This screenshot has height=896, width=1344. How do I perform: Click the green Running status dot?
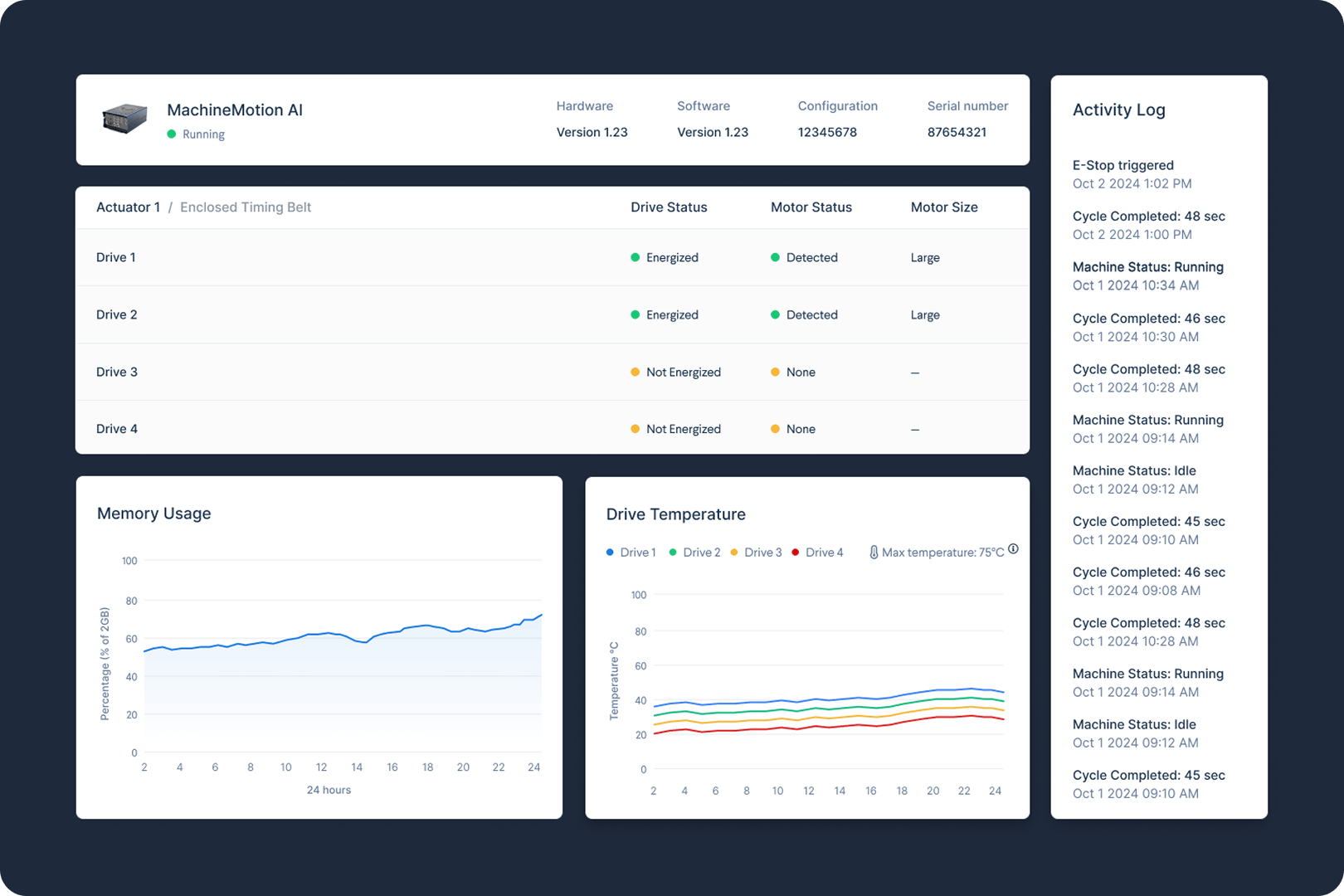(173, 134)
